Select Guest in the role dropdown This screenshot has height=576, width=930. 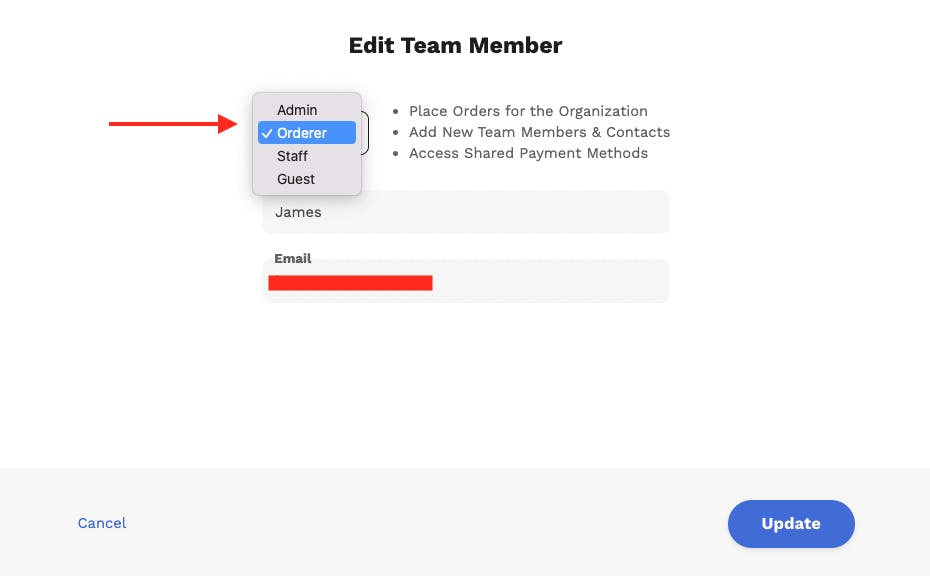point(296,179)
